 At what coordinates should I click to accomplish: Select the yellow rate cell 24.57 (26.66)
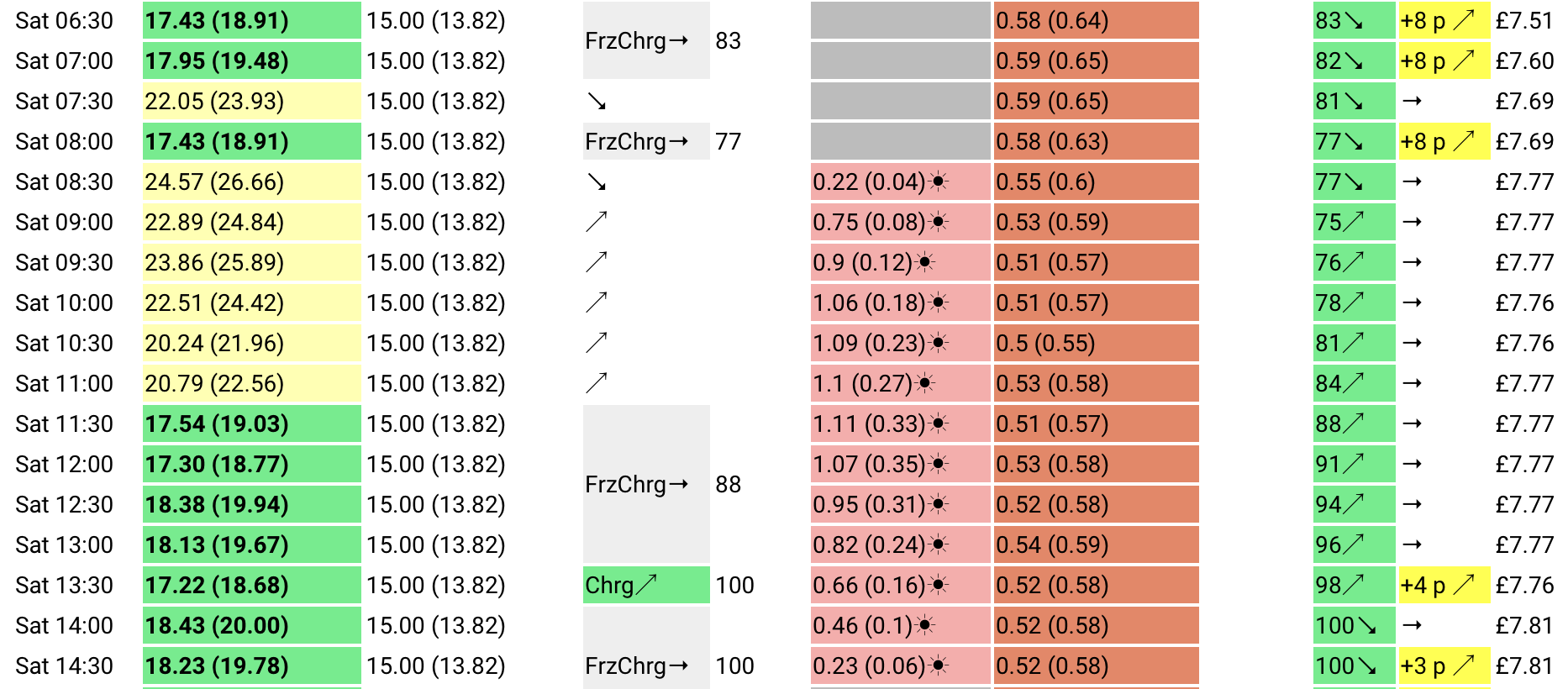[252, 181]
